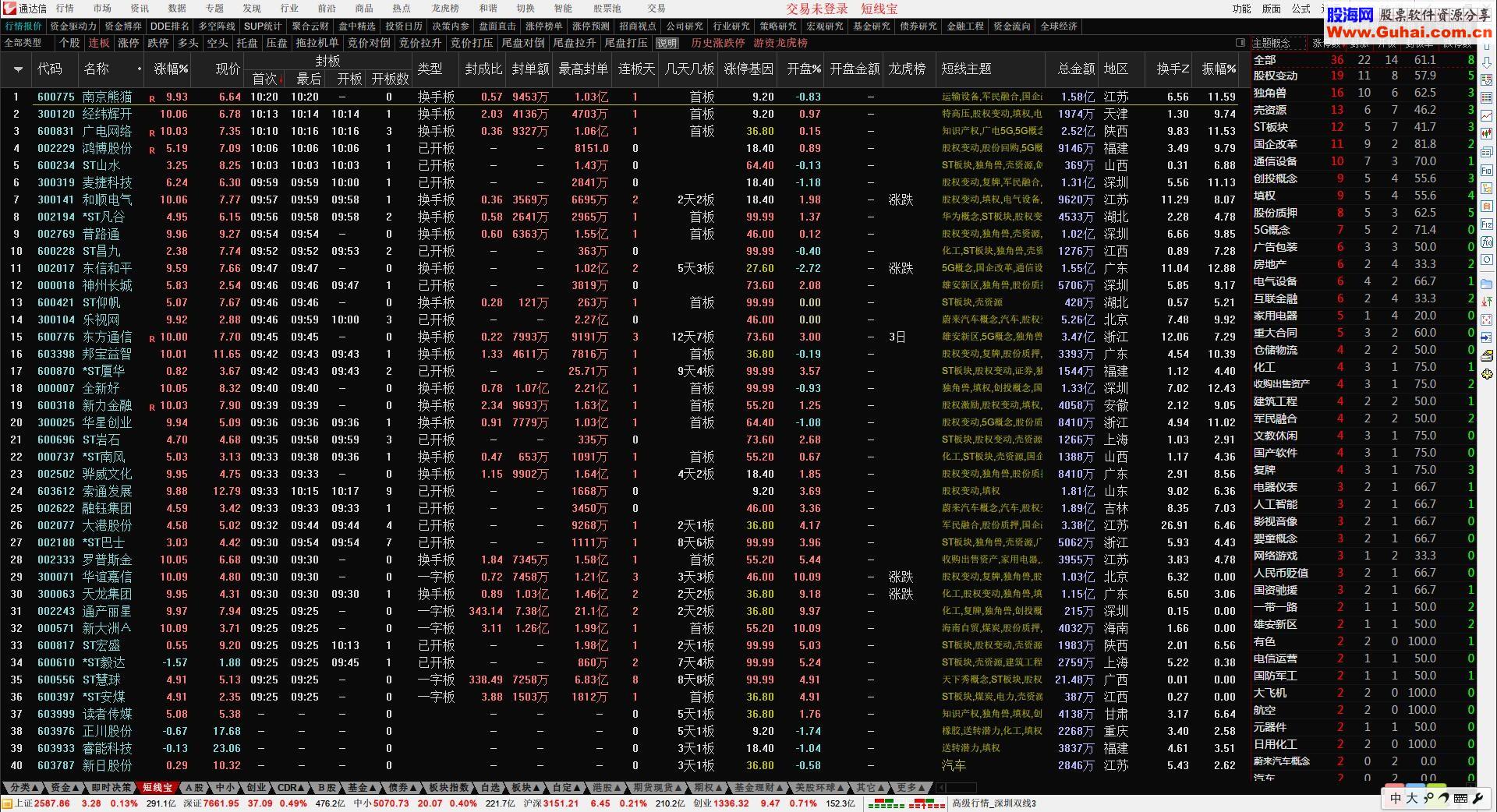Viewport: 1497px width, 812px height.
Task: Open the f(x) formula manager icon
Action: point(1487,242)
